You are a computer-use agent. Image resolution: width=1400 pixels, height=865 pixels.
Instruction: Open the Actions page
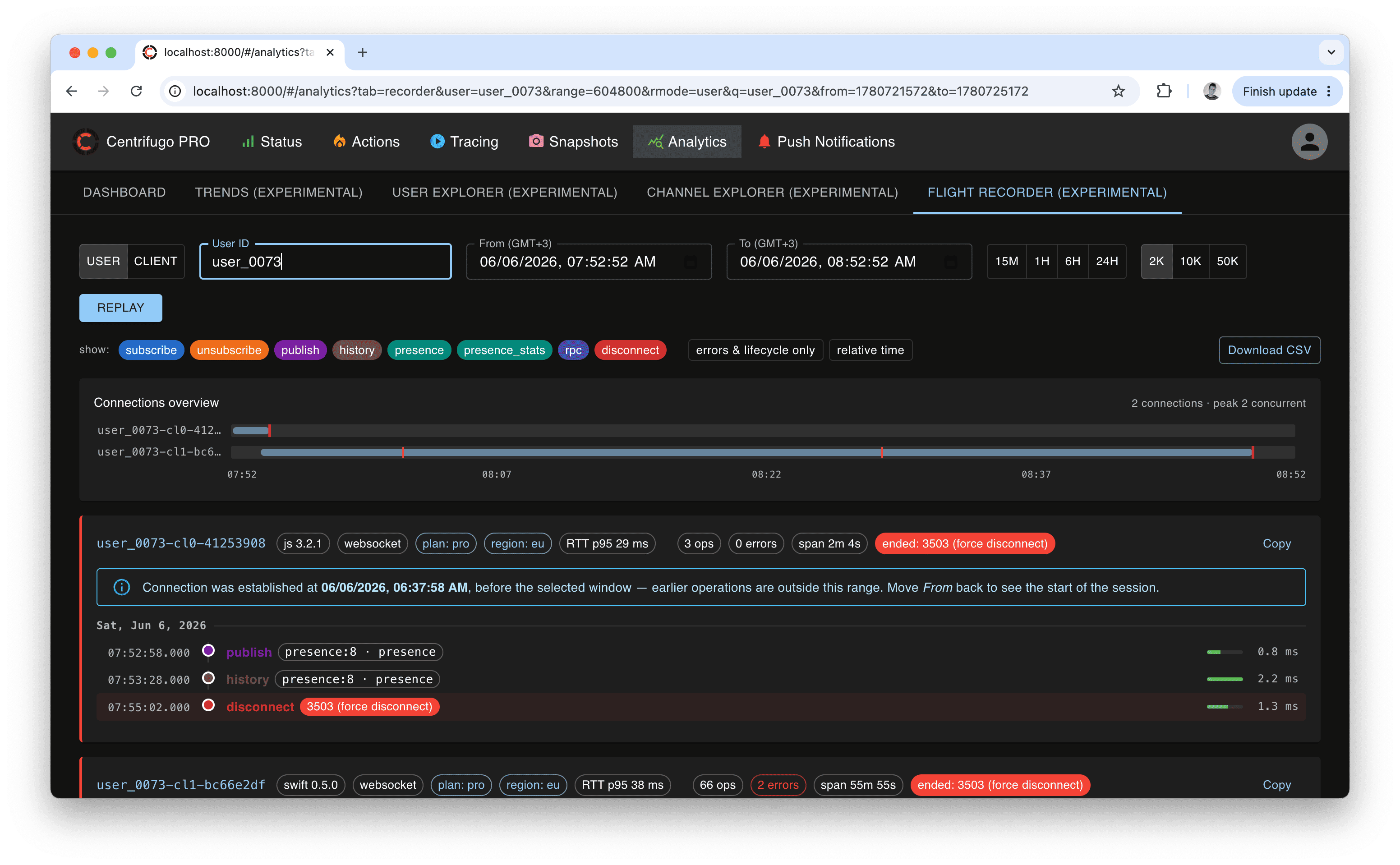click(366, 141)
